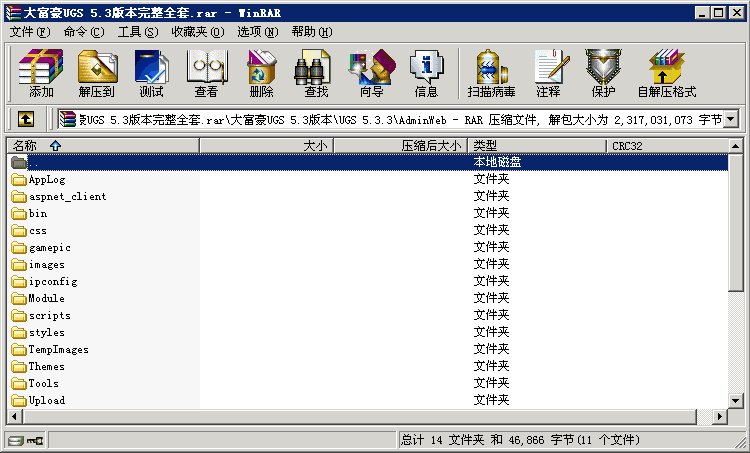Open the 自解压格式 (SFX) tool
Screen dimensions: 750x453
click(x=666, y=74)
